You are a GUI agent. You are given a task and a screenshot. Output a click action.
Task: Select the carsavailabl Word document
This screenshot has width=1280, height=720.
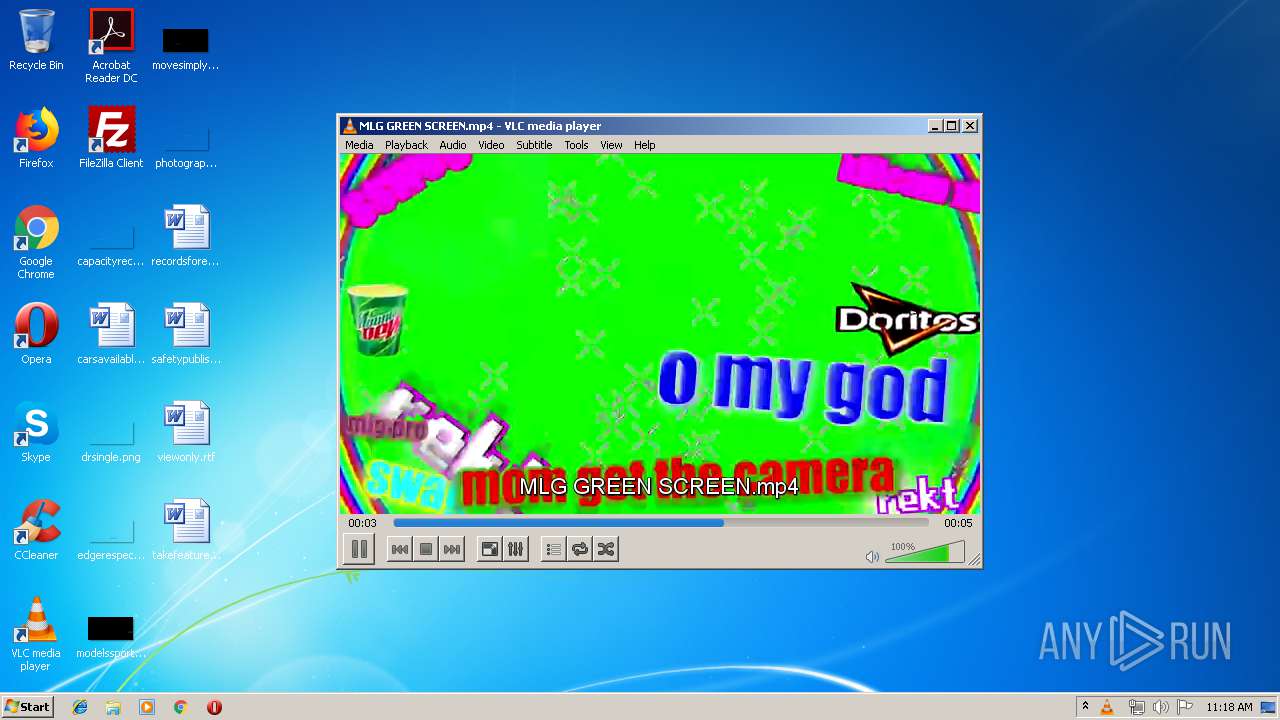[x=111, y=334]
